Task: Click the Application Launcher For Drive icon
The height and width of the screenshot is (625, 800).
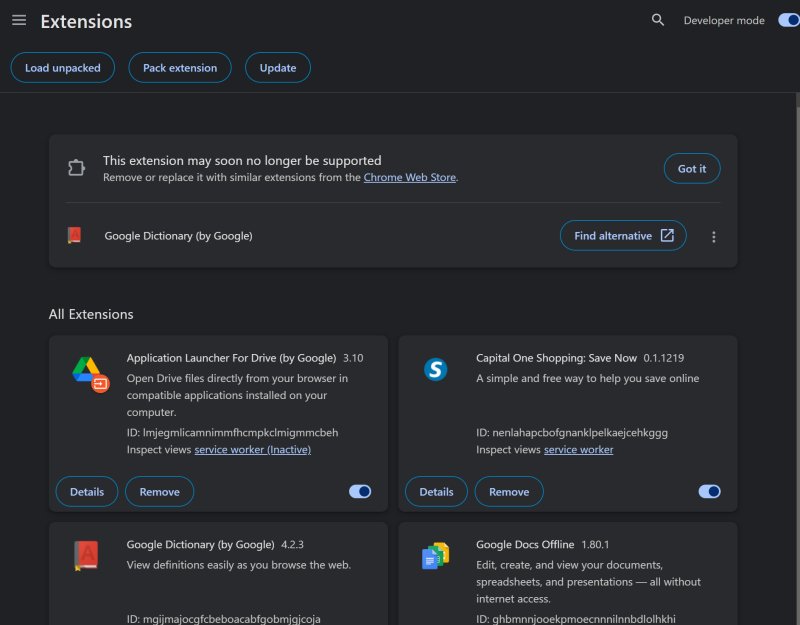Action: click(x=90, y=373)
